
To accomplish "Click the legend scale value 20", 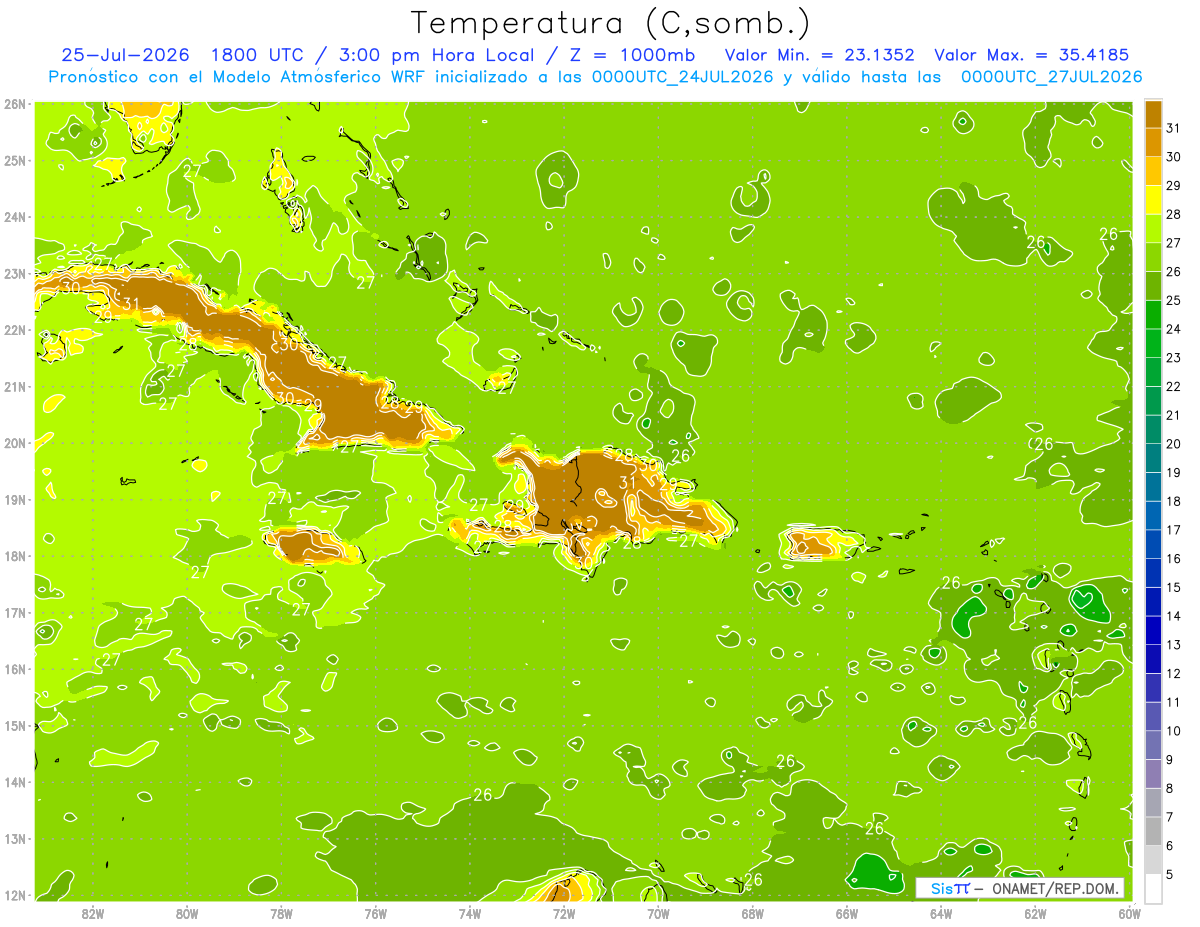I will 1174,444.
